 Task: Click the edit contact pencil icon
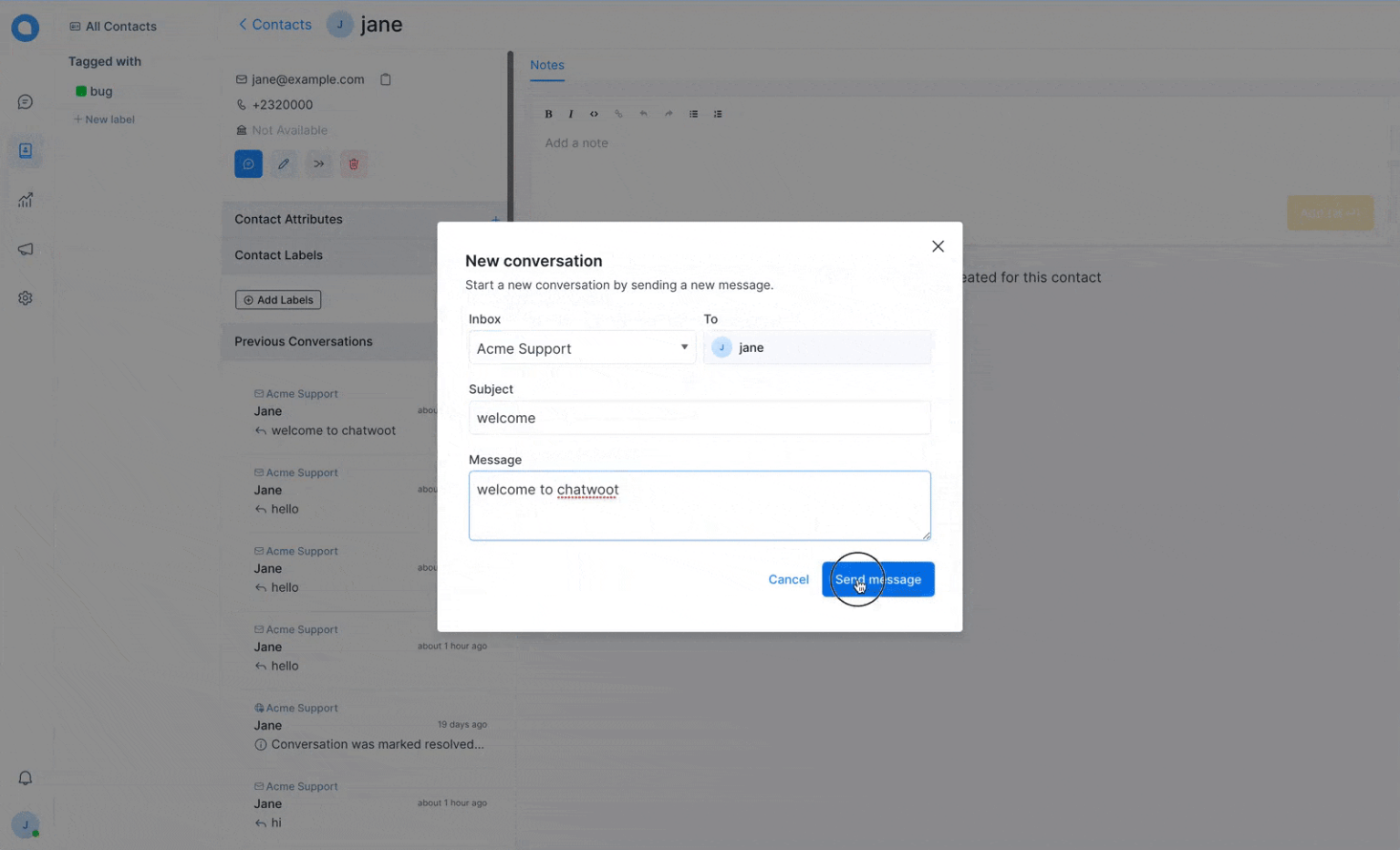(x=284, y=164)
